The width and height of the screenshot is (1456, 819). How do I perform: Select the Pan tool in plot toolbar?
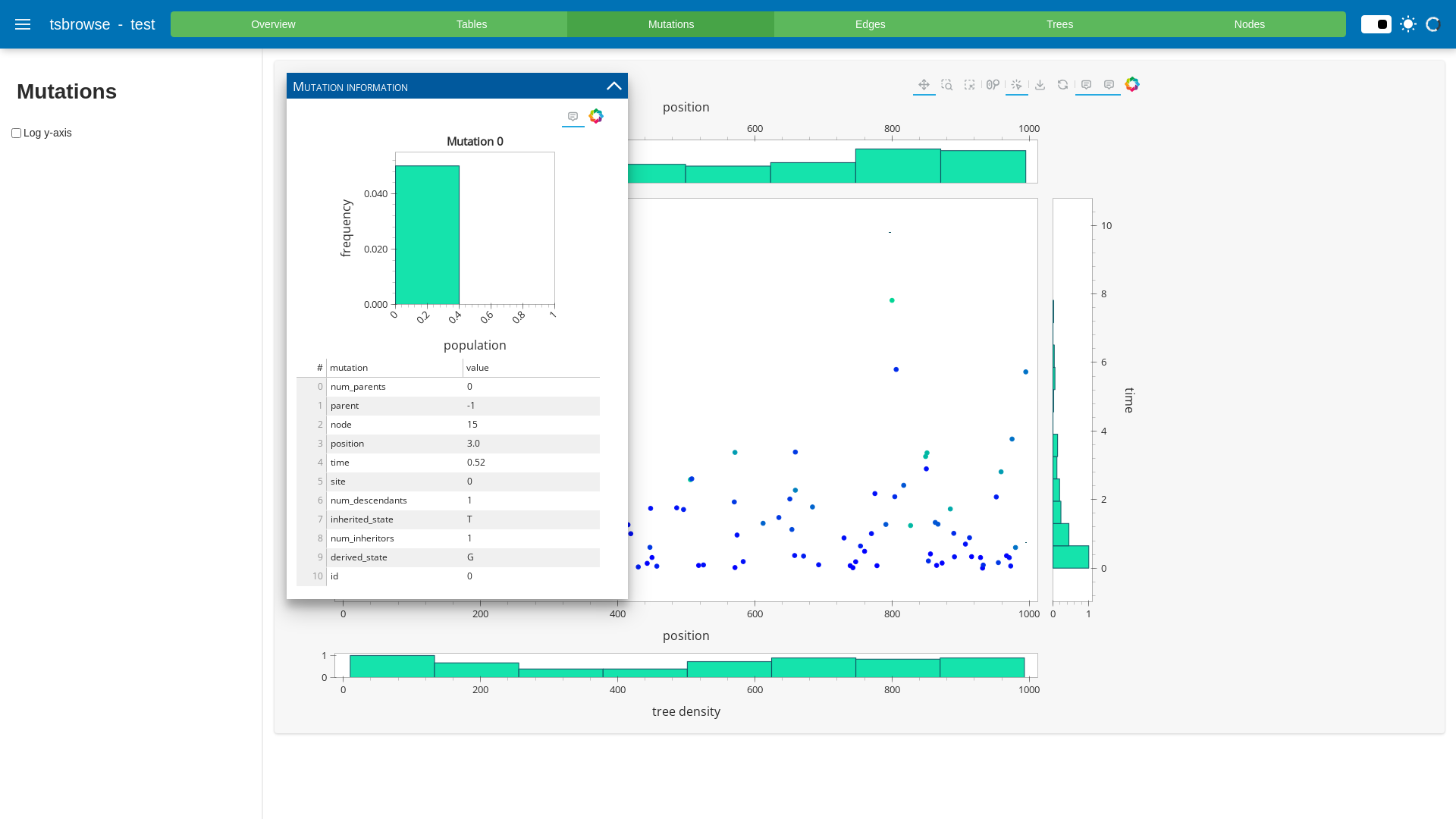pyautogui.click(x=924, y=85)
